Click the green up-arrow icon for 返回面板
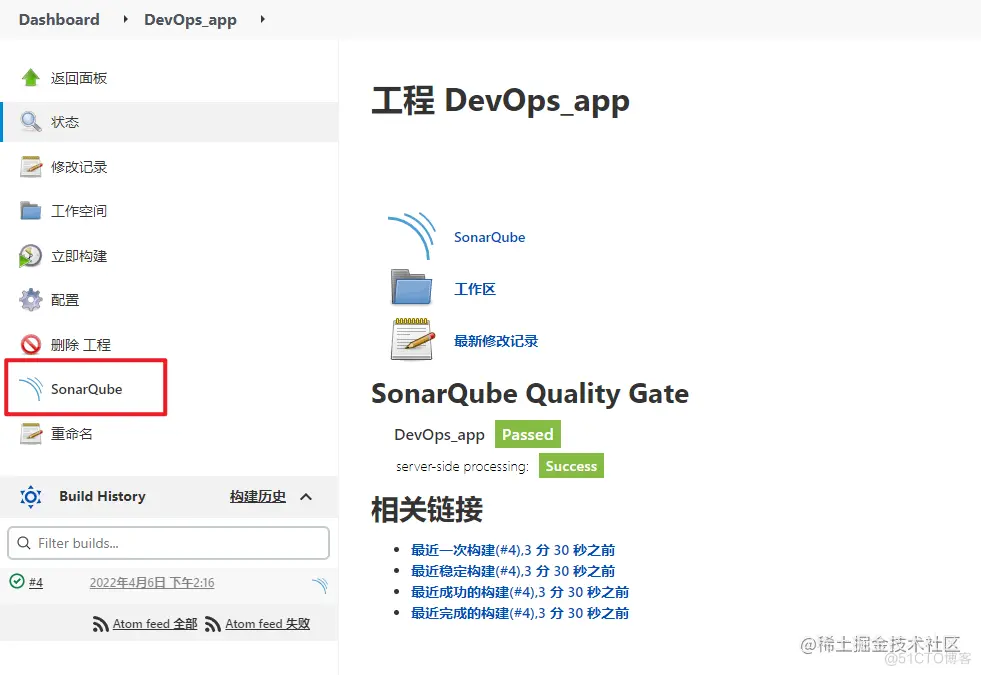Image resolution: width=981 pixels, height=675 pixels. [x=31, y=78]
